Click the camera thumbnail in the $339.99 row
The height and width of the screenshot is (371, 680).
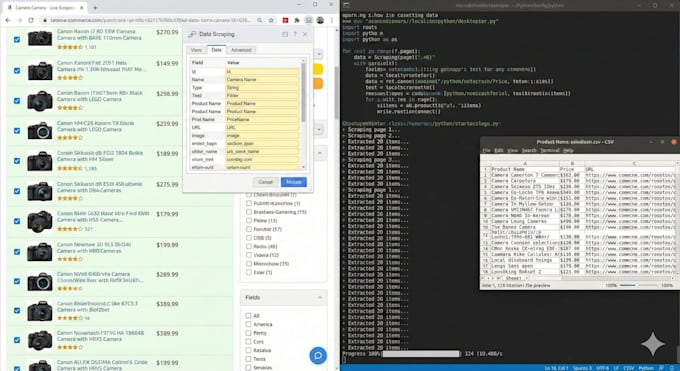click(x=40, y=312)
